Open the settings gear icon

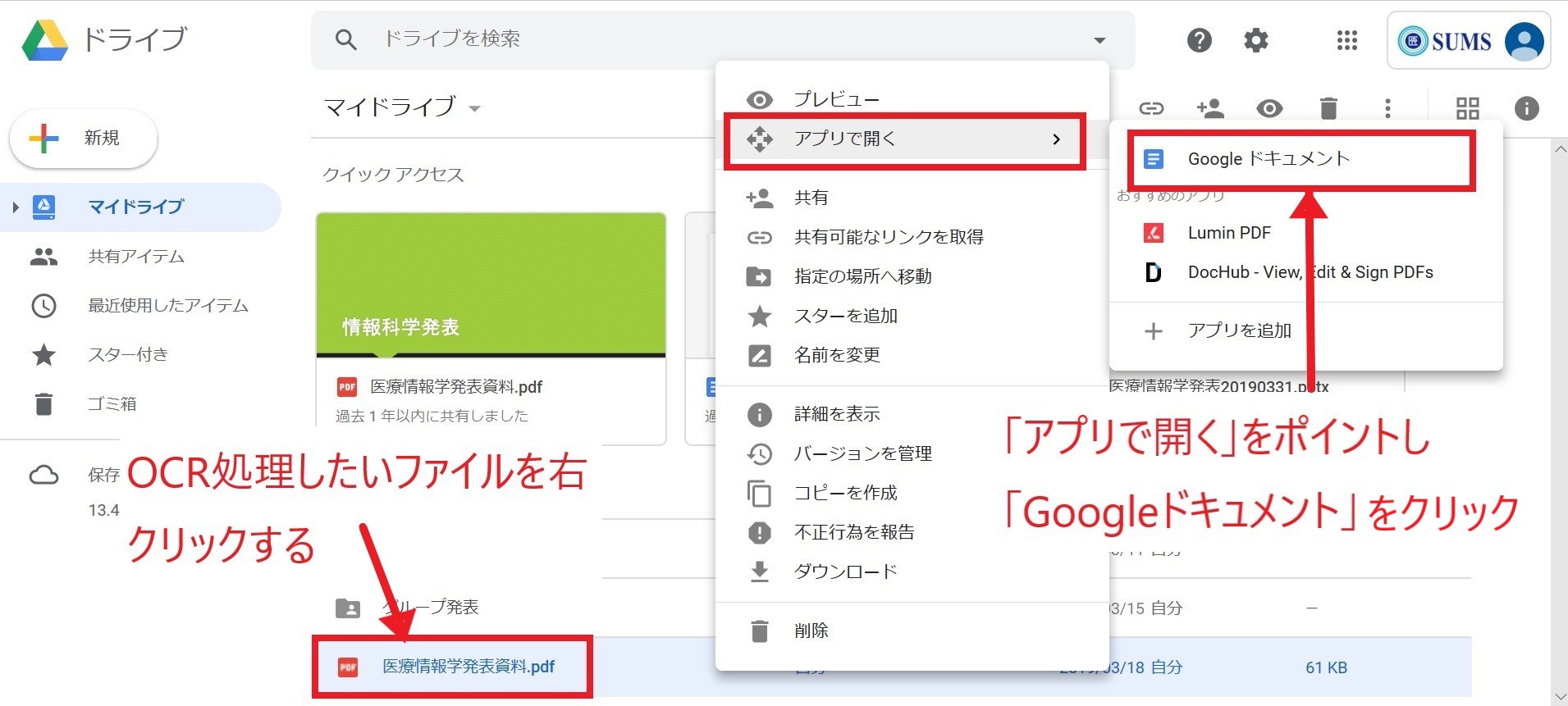[x=1255, y=40]
